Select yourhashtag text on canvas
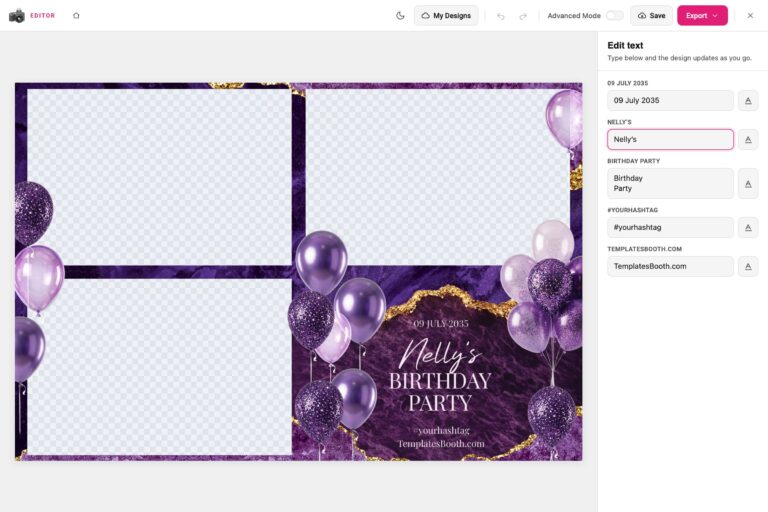 coord(443,431)
